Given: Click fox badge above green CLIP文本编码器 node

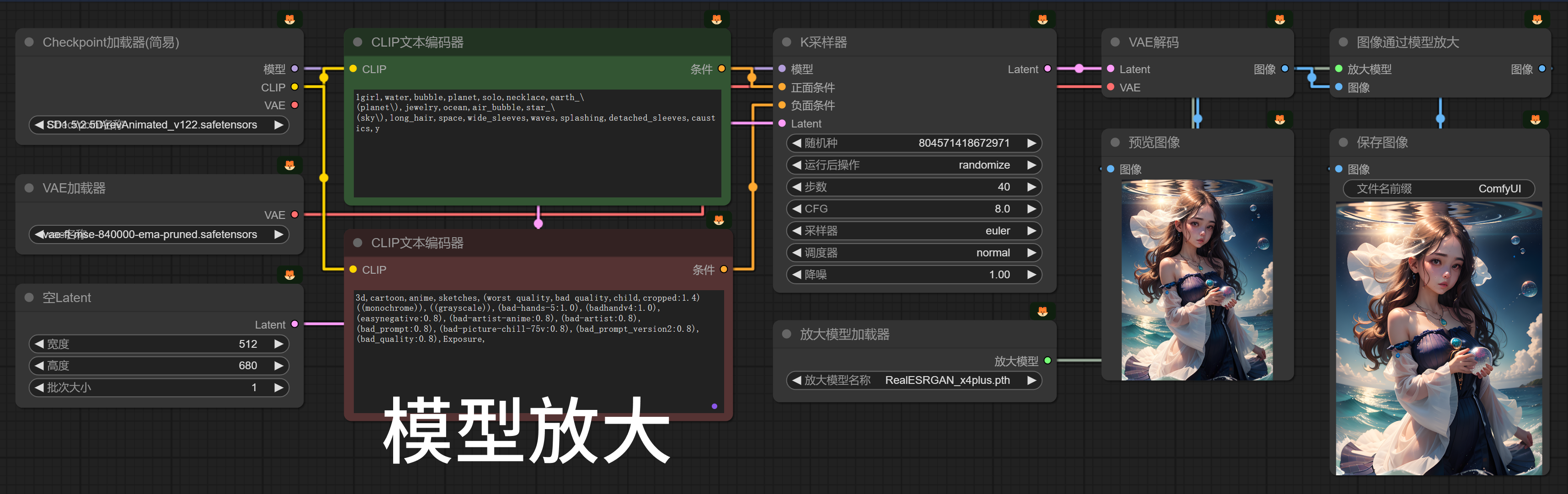Looking at the screenshot, I should [x=716, y=20].
